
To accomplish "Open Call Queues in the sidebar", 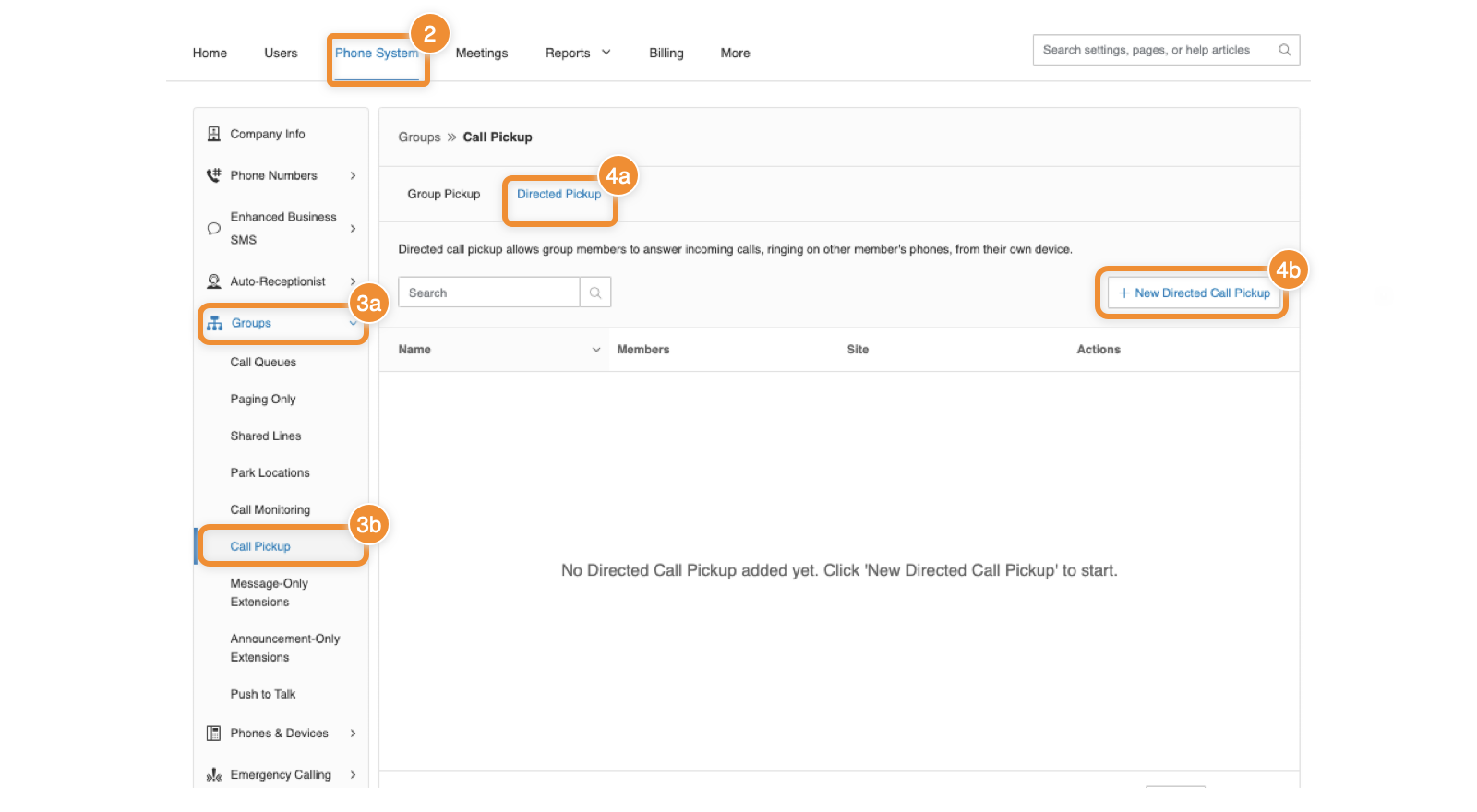I will (263, 362).
